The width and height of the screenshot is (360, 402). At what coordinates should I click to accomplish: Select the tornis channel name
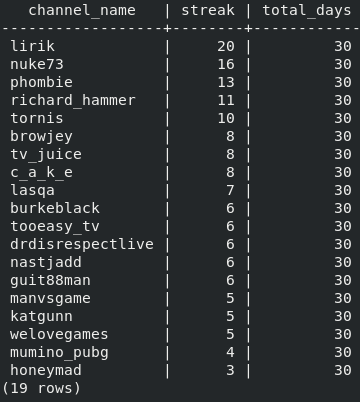point(37,118)
